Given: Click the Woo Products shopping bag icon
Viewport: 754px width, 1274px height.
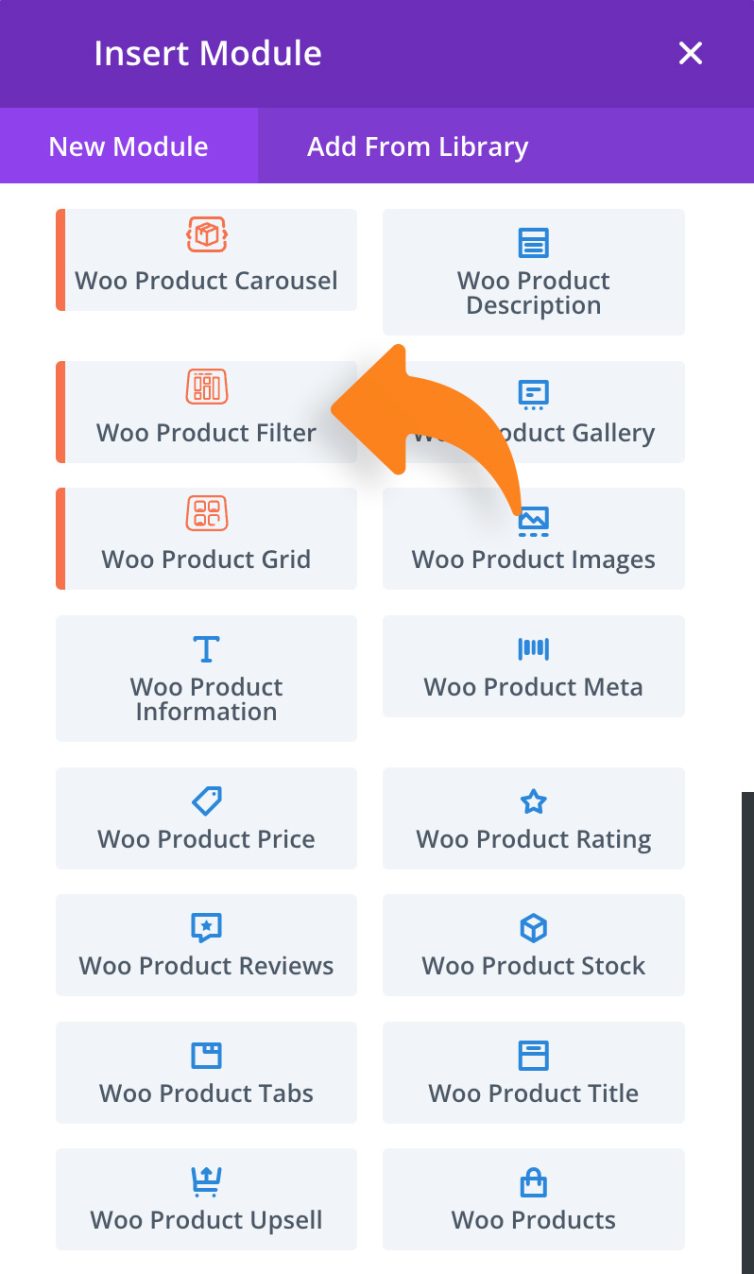Looking at the screenshot, I should (533, 1181).
